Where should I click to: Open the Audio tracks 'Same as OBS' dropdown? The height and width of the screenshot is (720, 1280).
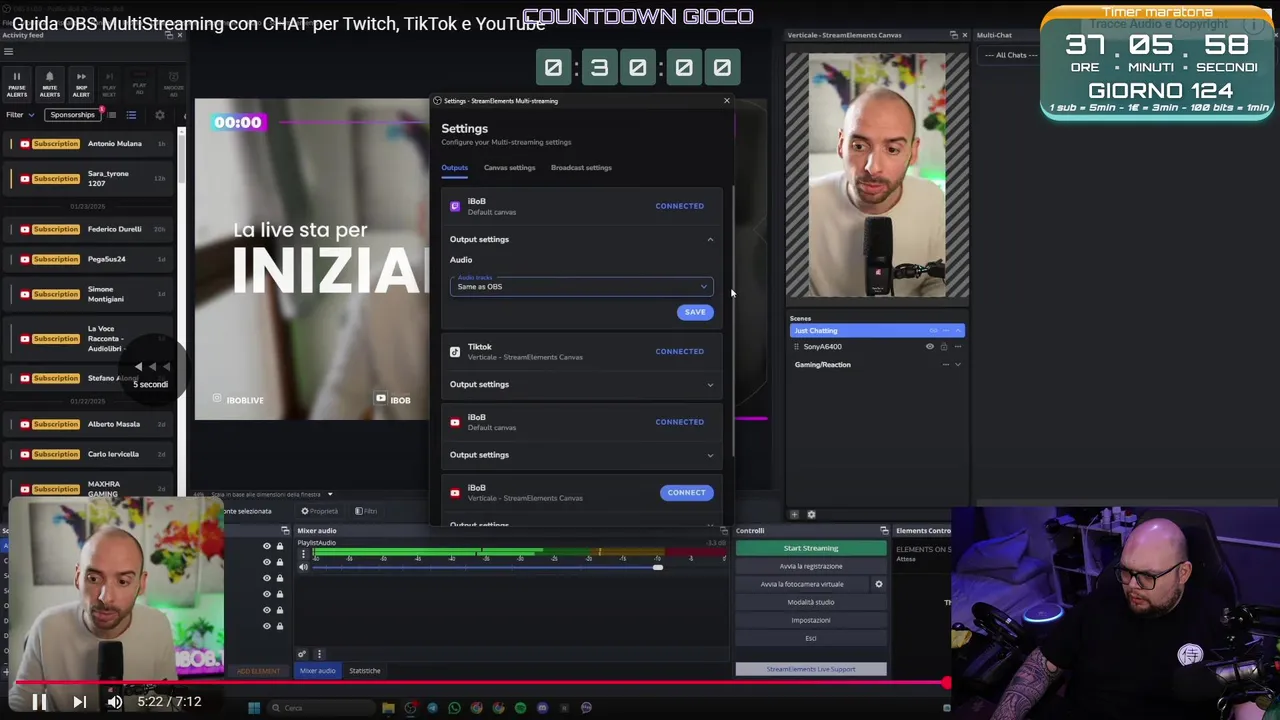[581, 286]
